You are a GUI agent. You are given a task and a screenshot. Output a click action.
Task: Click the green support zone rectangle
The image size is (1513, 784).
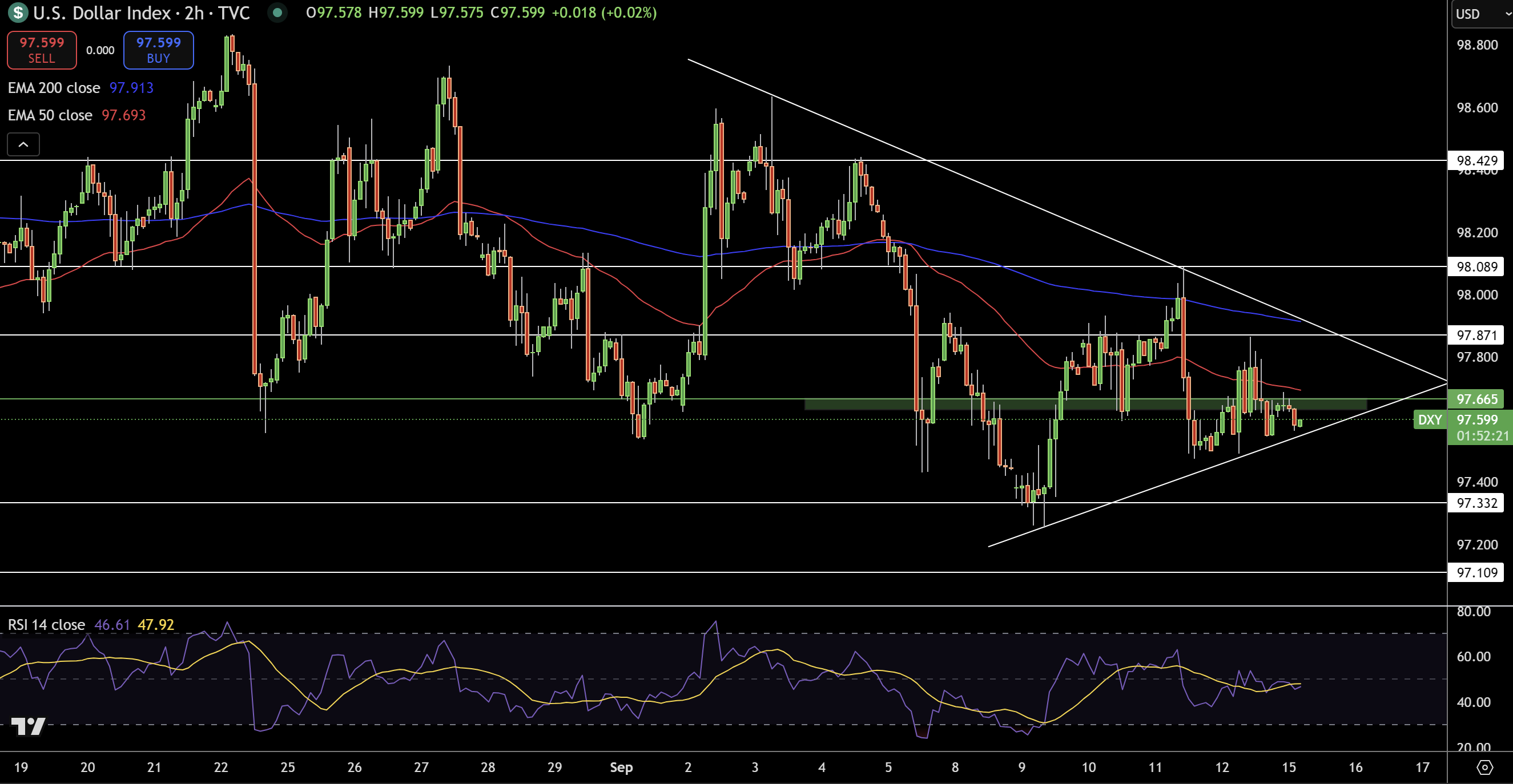1085,405
